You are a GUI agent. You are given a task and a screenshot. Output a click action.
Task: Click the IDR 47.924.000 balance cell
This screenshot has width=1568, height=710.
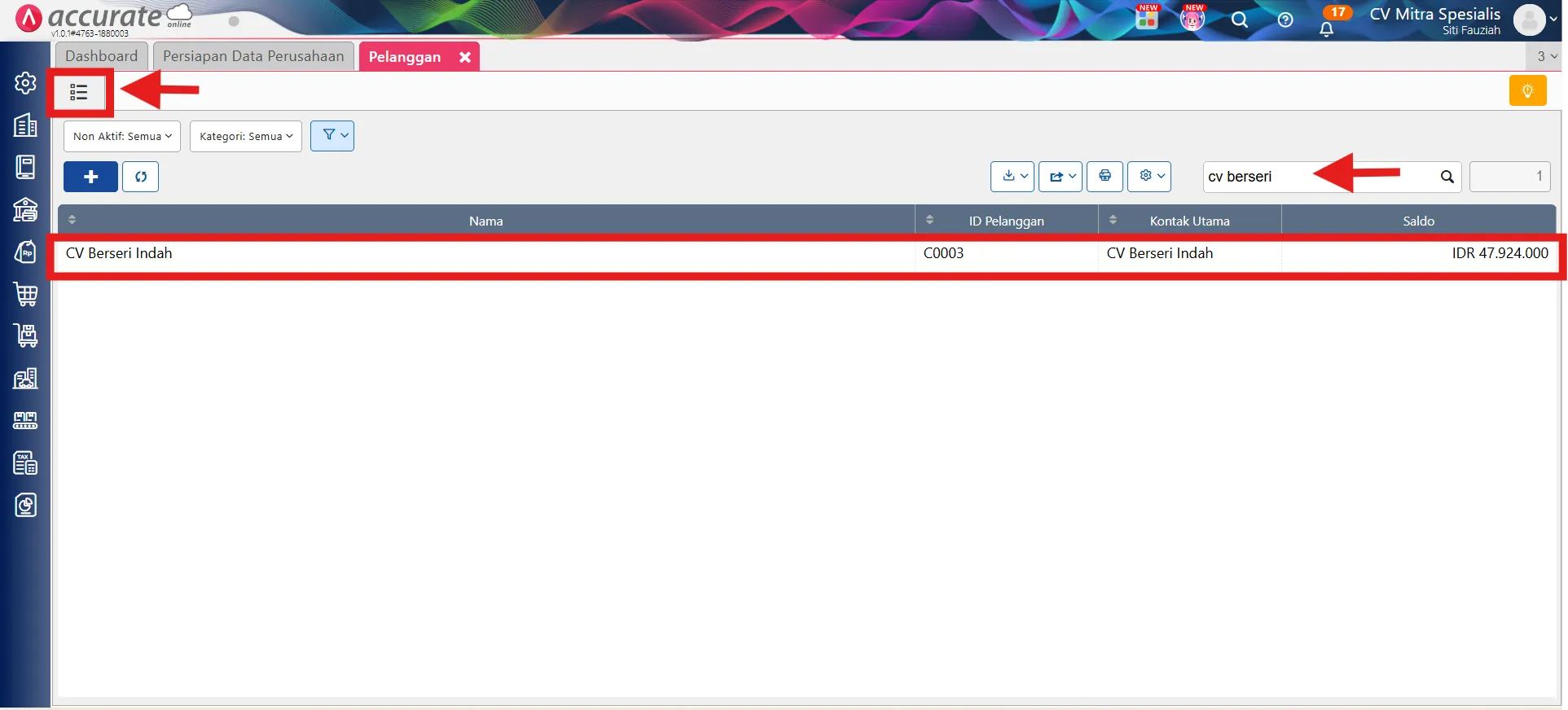(x=1419, y=253)
